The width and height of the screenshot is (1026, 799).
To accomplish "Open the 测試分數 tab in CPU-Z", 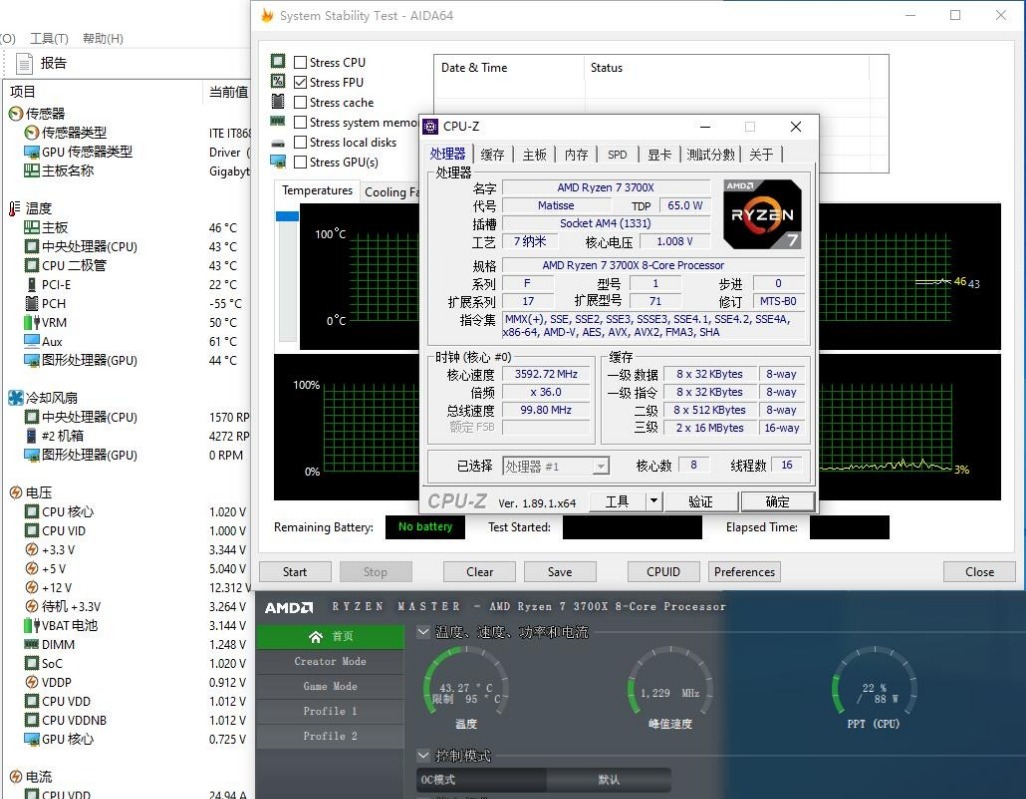I will coord(711,154).
